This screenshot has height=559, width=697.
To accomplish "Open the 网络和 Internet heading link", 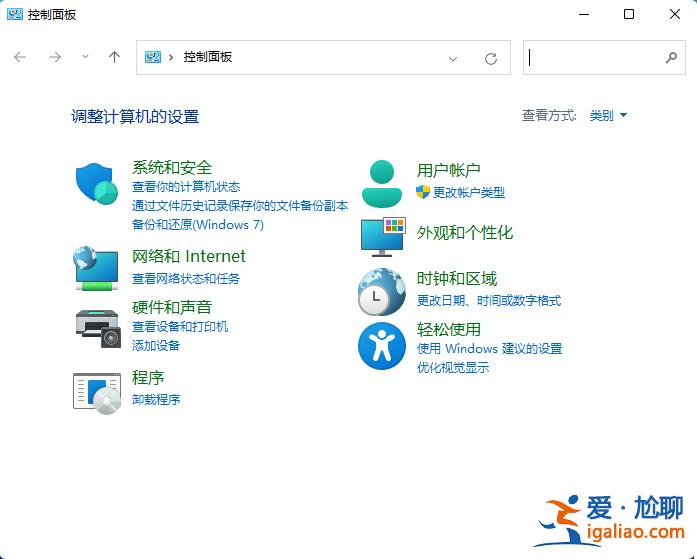I will [189, 256].
